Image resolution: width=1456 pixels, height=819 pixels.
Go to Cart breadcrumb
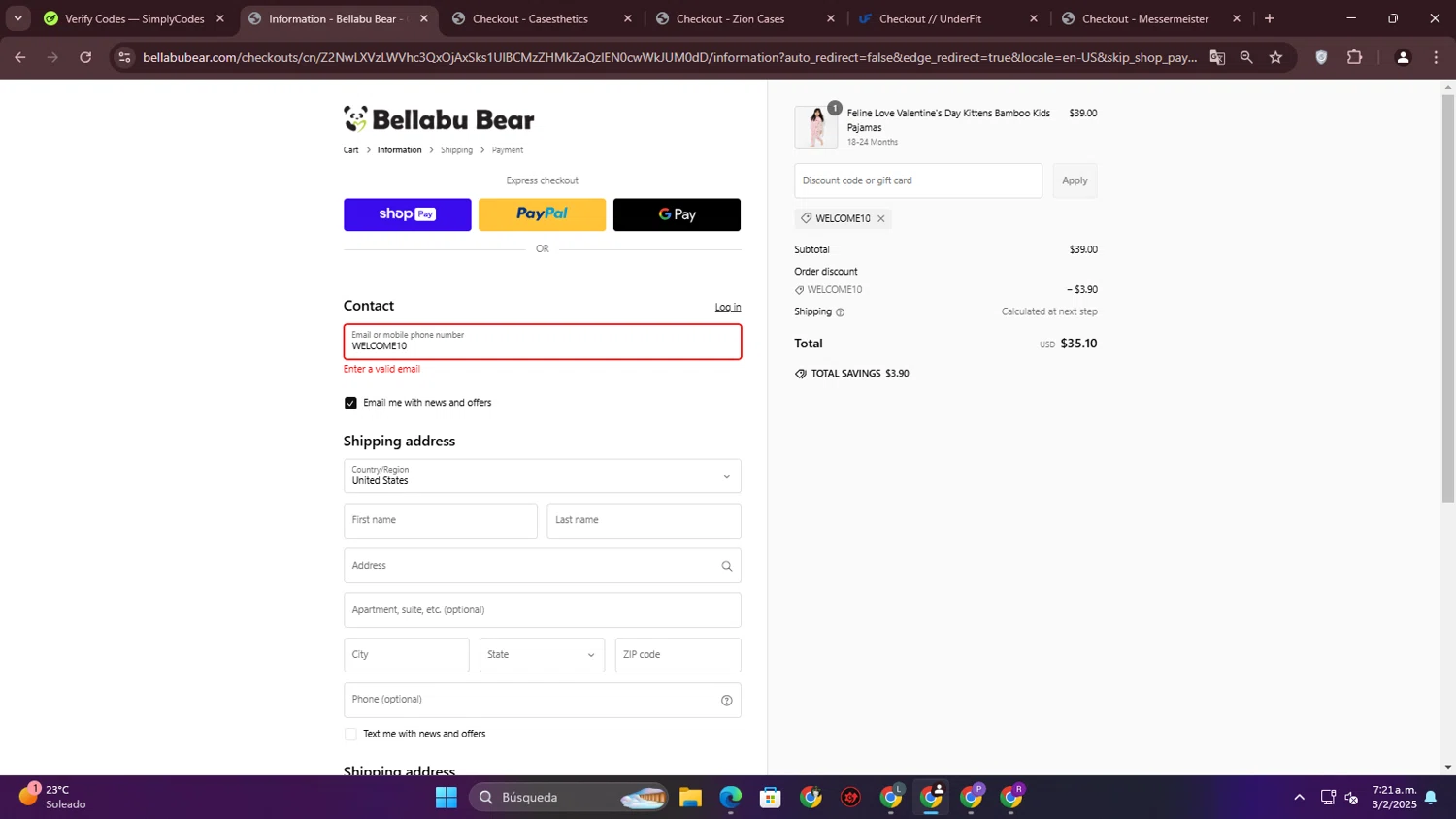[x=350, y=150]
